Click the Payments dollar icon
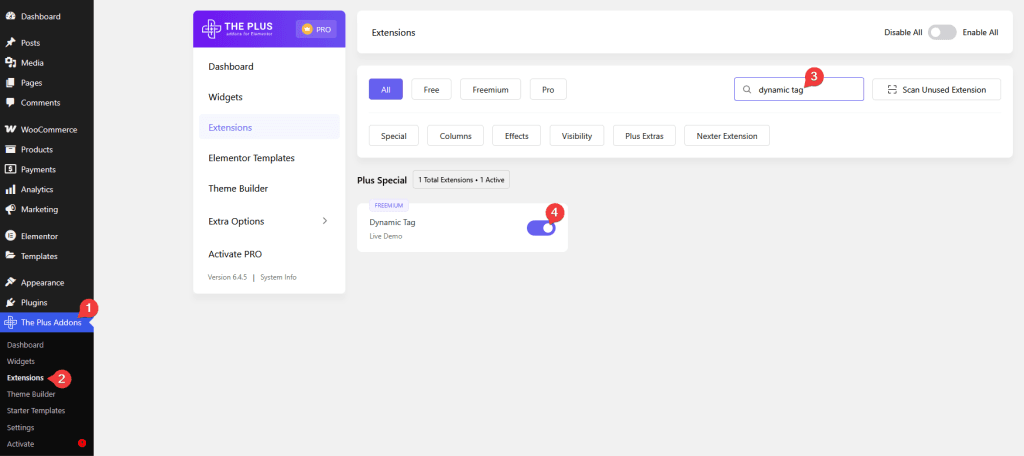 tap(10, 169)
